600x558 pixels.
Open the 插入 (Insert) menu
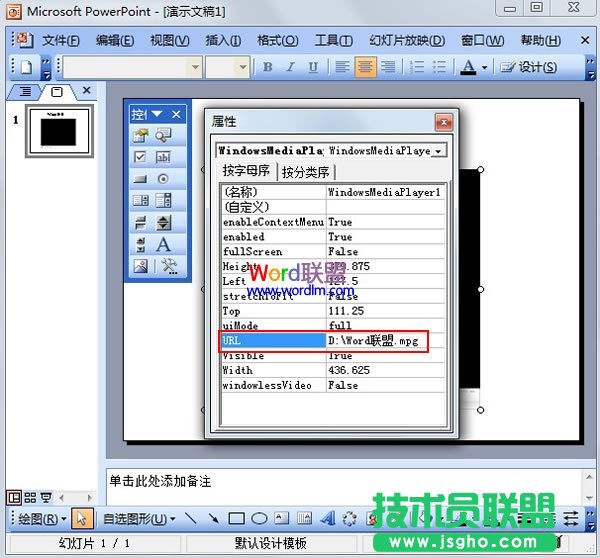point(223,40)
